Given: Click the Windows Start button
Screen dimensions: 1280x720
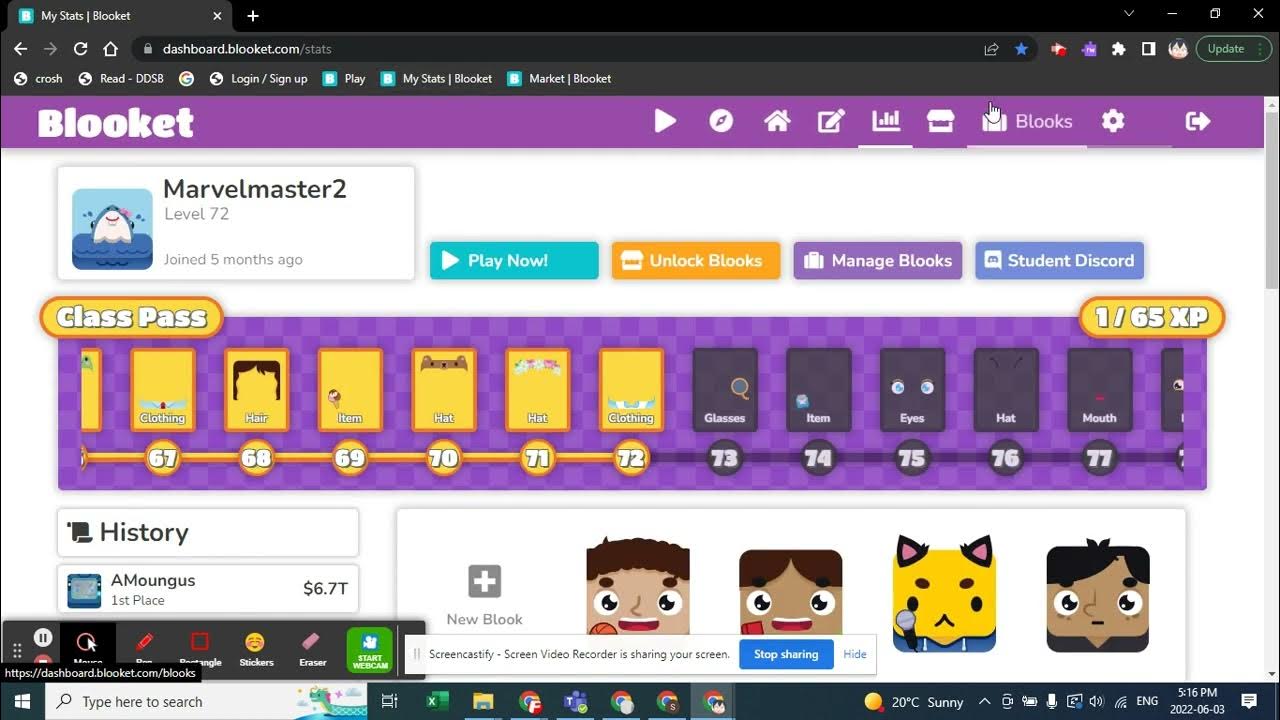Looking at the screenshot, I should click(22, 701).
